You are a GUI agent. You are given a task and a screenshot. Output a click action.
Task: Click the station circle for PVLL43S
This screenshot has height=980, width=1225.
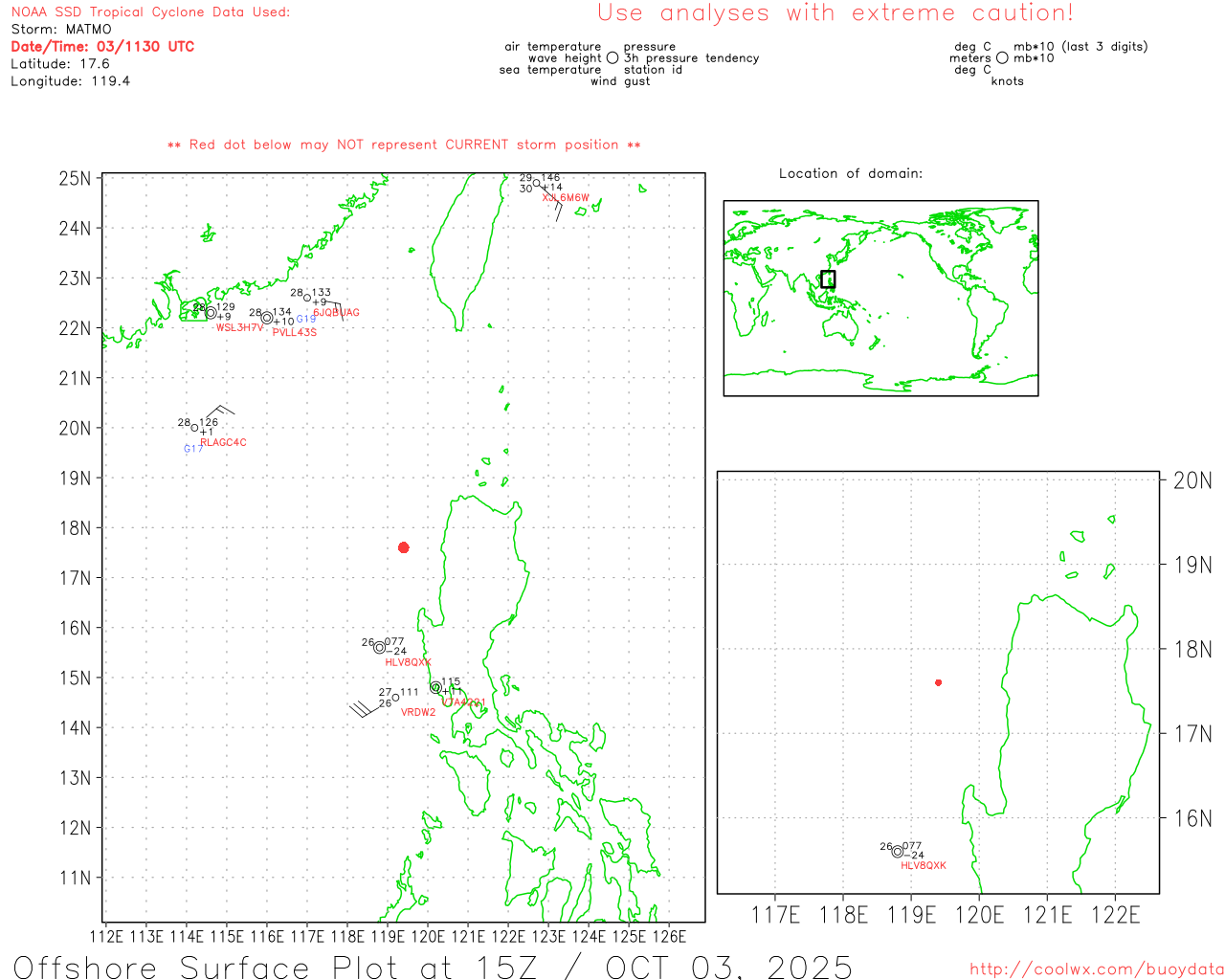267,319
